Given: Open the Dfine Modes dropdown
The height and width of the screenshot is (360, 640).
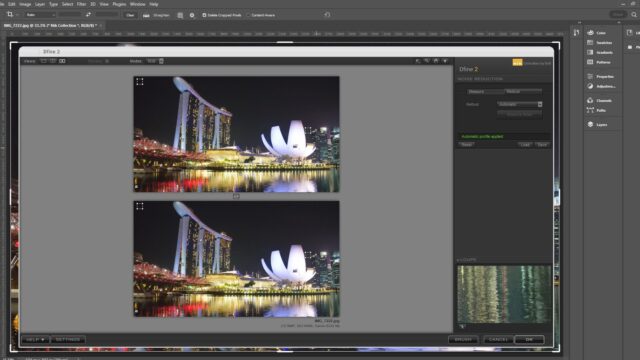Looking at the screenshot, I should pos(154,61).
